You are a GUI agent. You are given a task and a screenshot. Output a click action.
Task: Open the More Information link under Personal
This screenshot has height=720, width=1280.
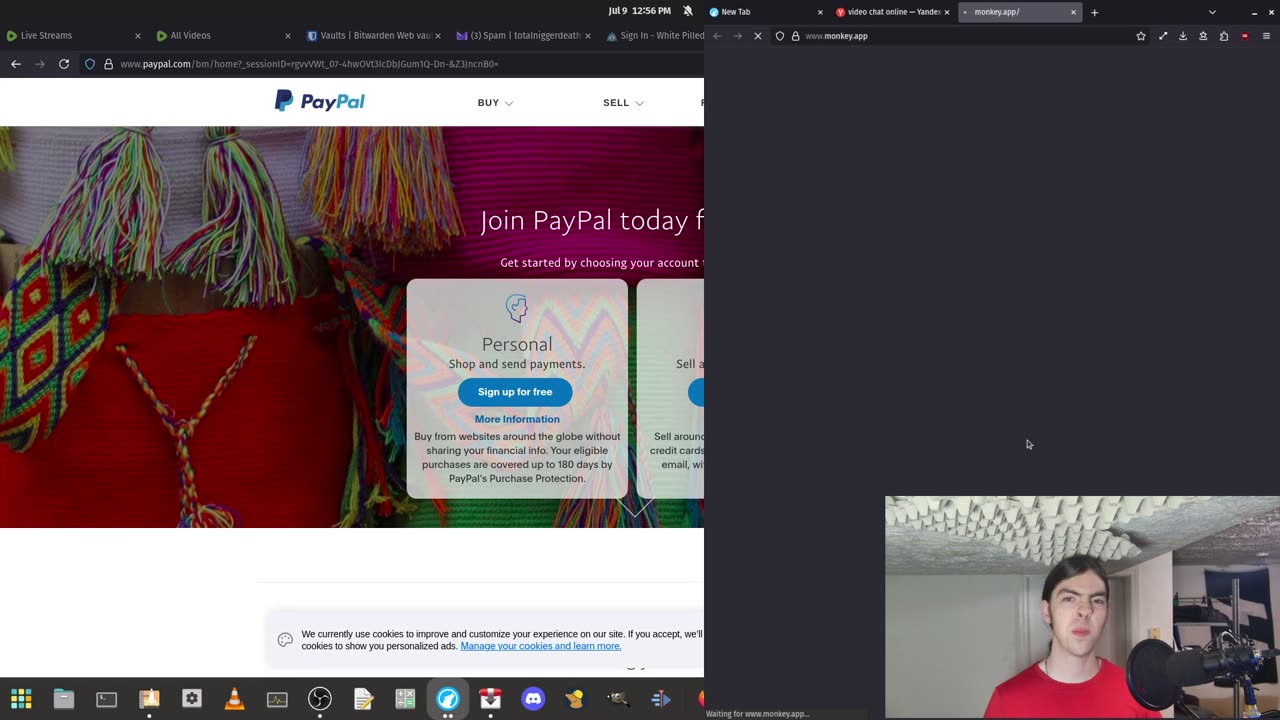517,419
